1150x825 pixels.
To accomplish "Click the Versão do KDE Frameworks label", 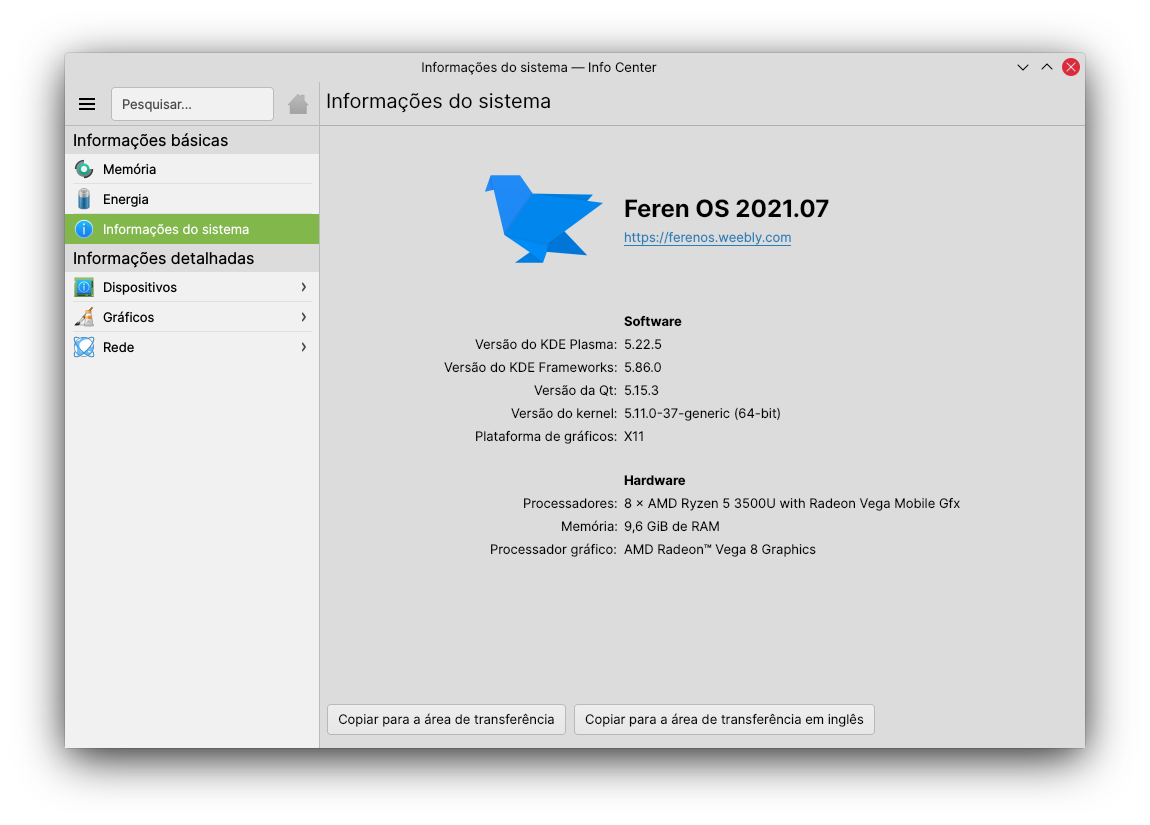I will pyautogui.click(x=530, y=367).
